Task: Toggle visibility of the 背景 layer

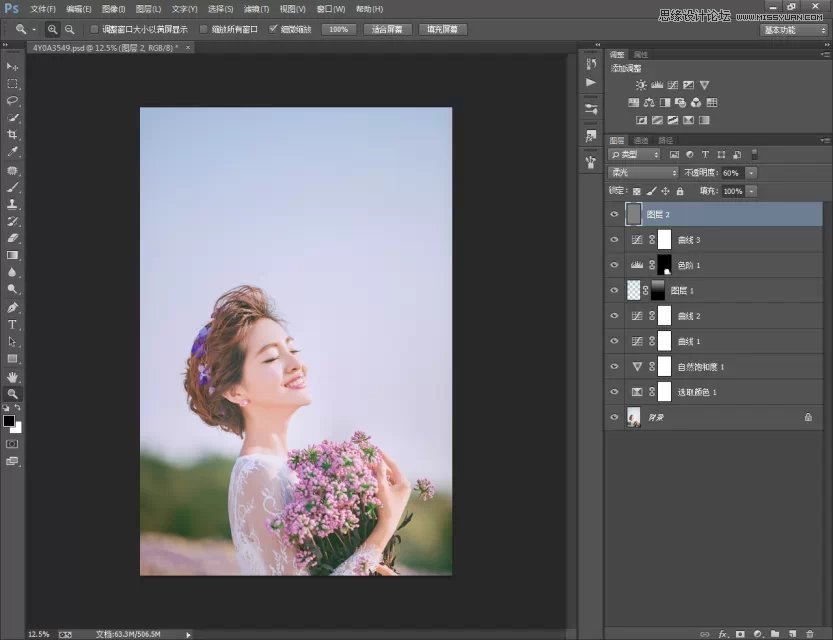Action: coord(614,417)
